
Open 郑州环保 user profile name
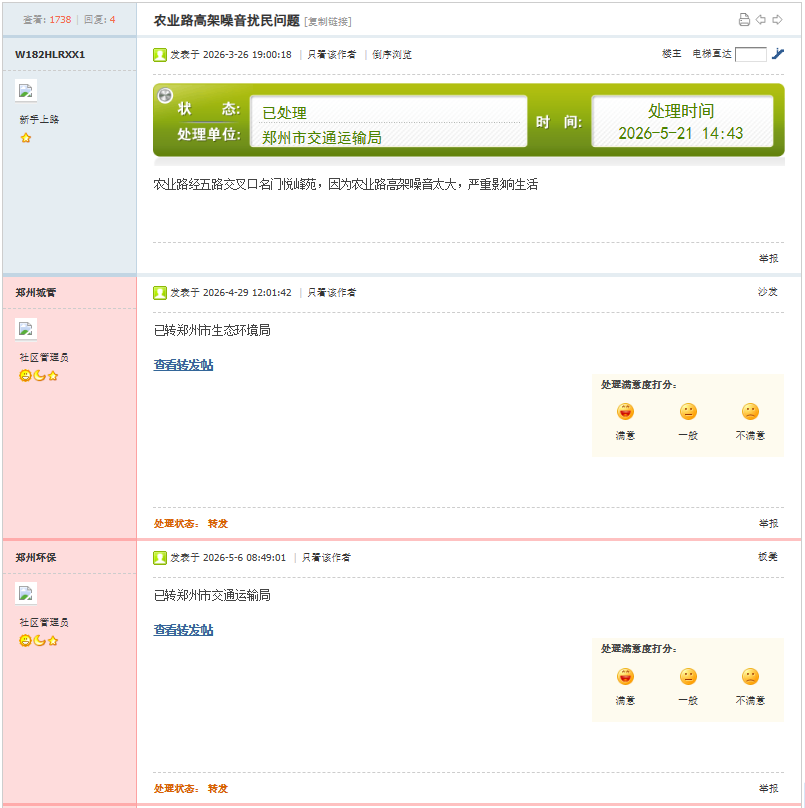(36, 558)
